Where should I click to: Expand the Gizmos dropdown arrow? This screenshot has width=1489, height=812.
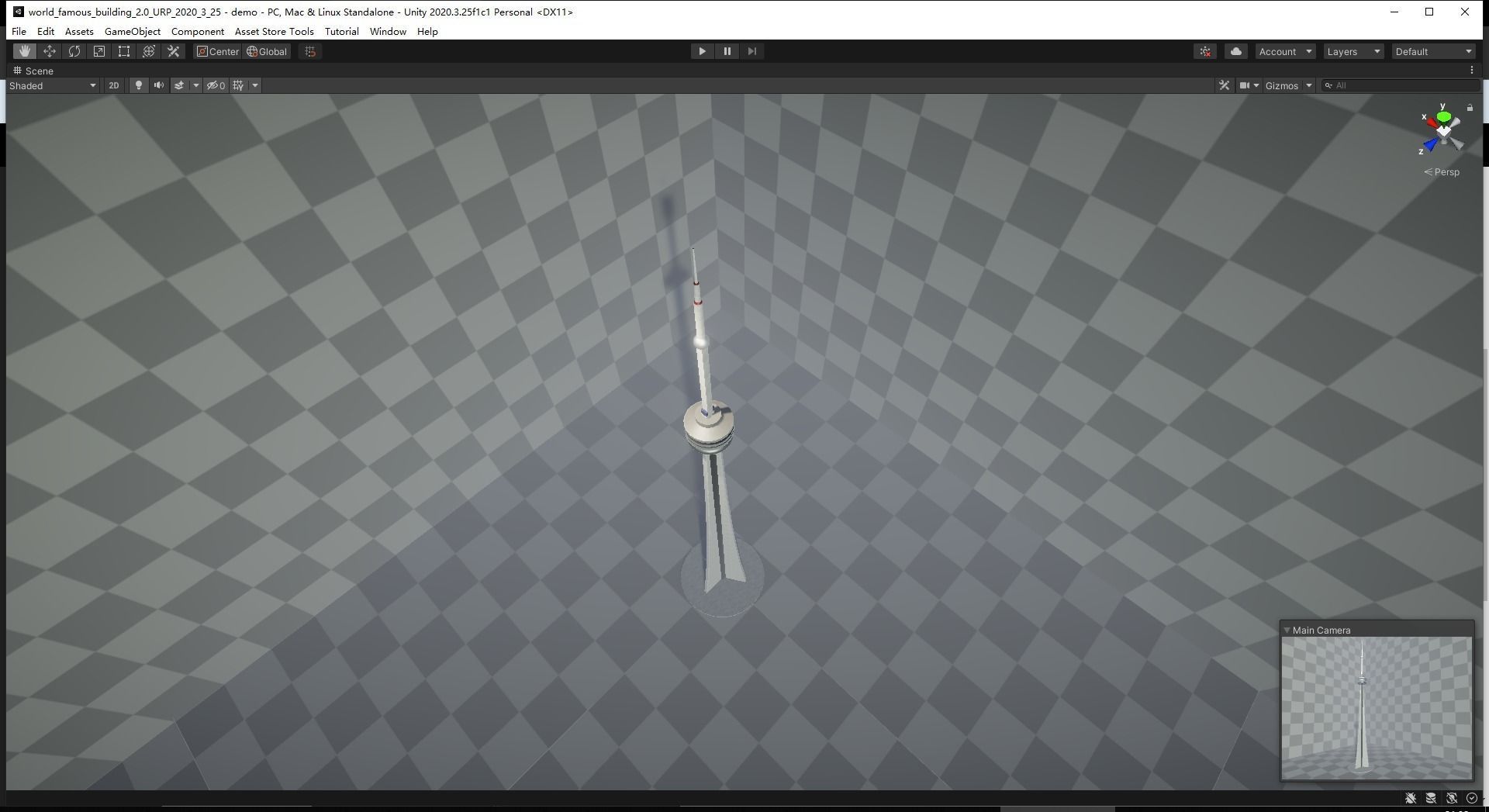(x=1309, y=85)
